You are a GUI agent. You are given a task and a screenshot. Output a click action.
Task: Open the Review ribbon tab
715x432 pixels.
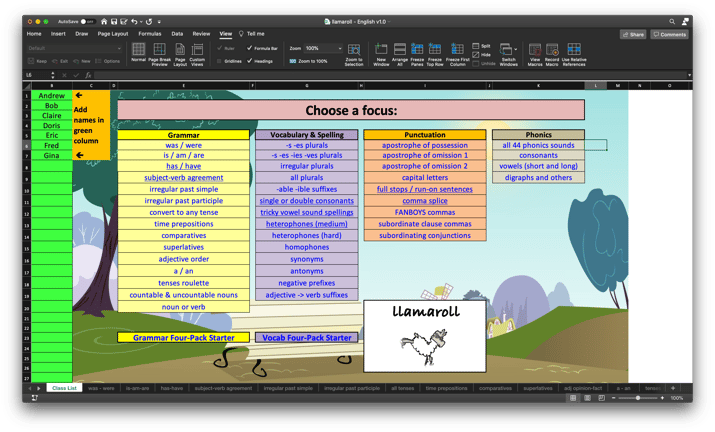201,34
